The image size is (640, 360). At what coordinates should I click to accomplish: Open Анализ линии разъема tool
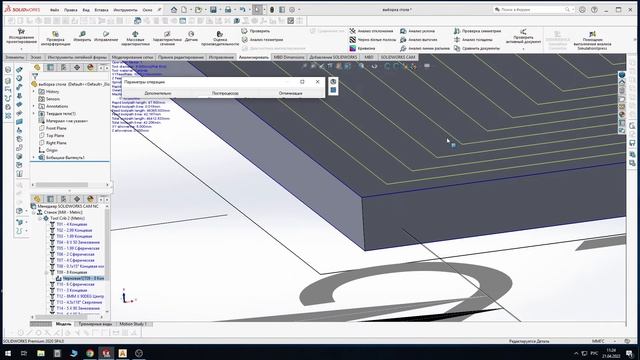point(424,48)
